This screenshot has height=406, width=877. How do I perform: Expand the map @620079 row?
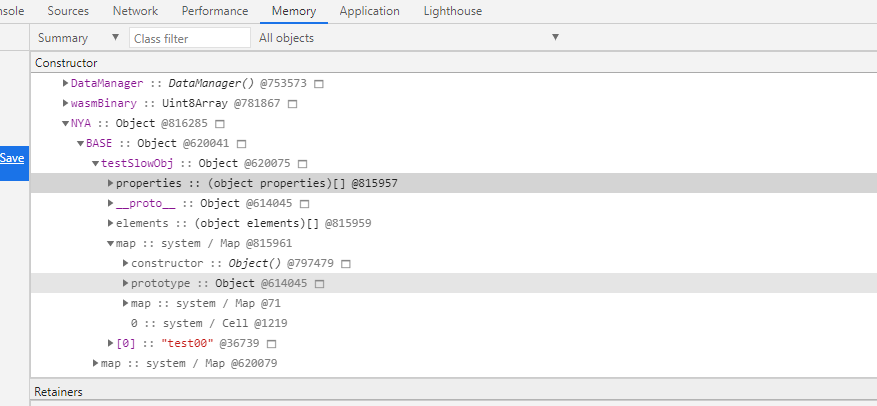point(96,363)
